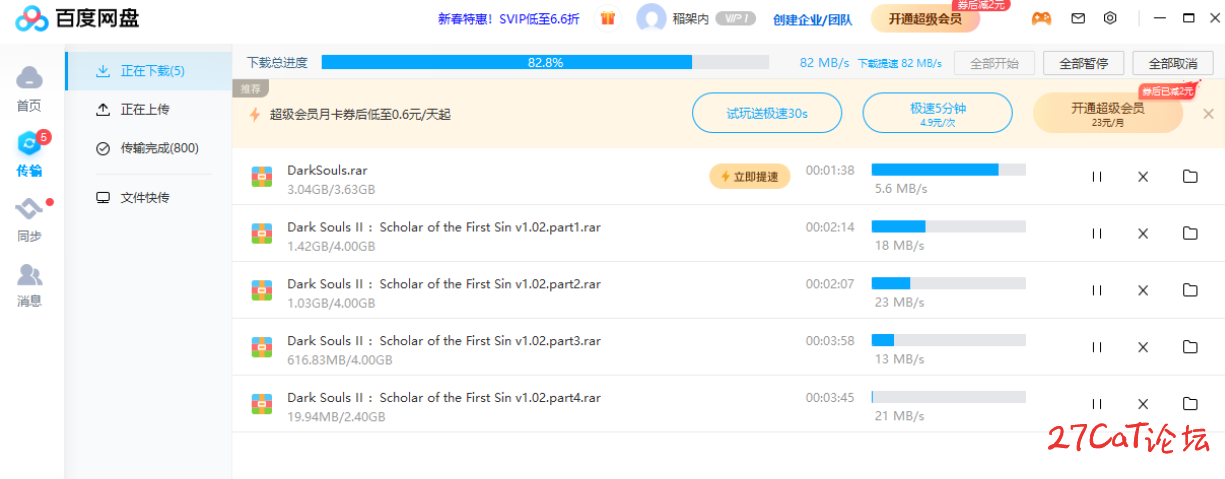Pause the part2.rar download
This screenshot has height=479, width=1225.
[x=1097, y=290]
